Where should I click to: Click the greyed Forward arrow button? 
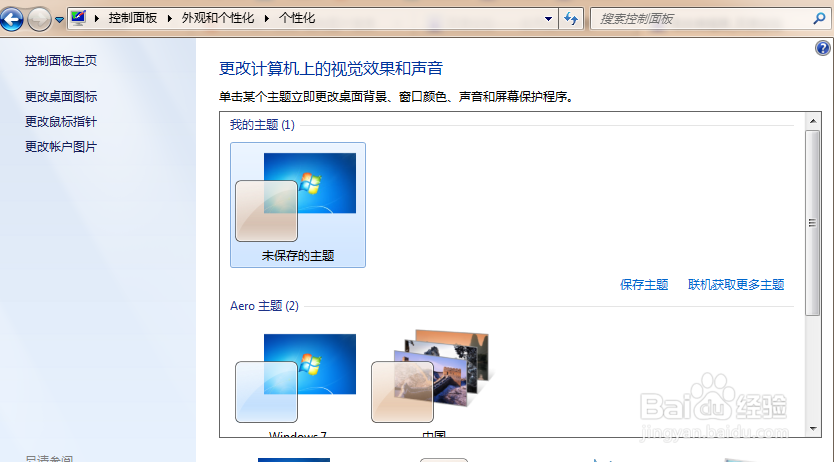(39, 20)
